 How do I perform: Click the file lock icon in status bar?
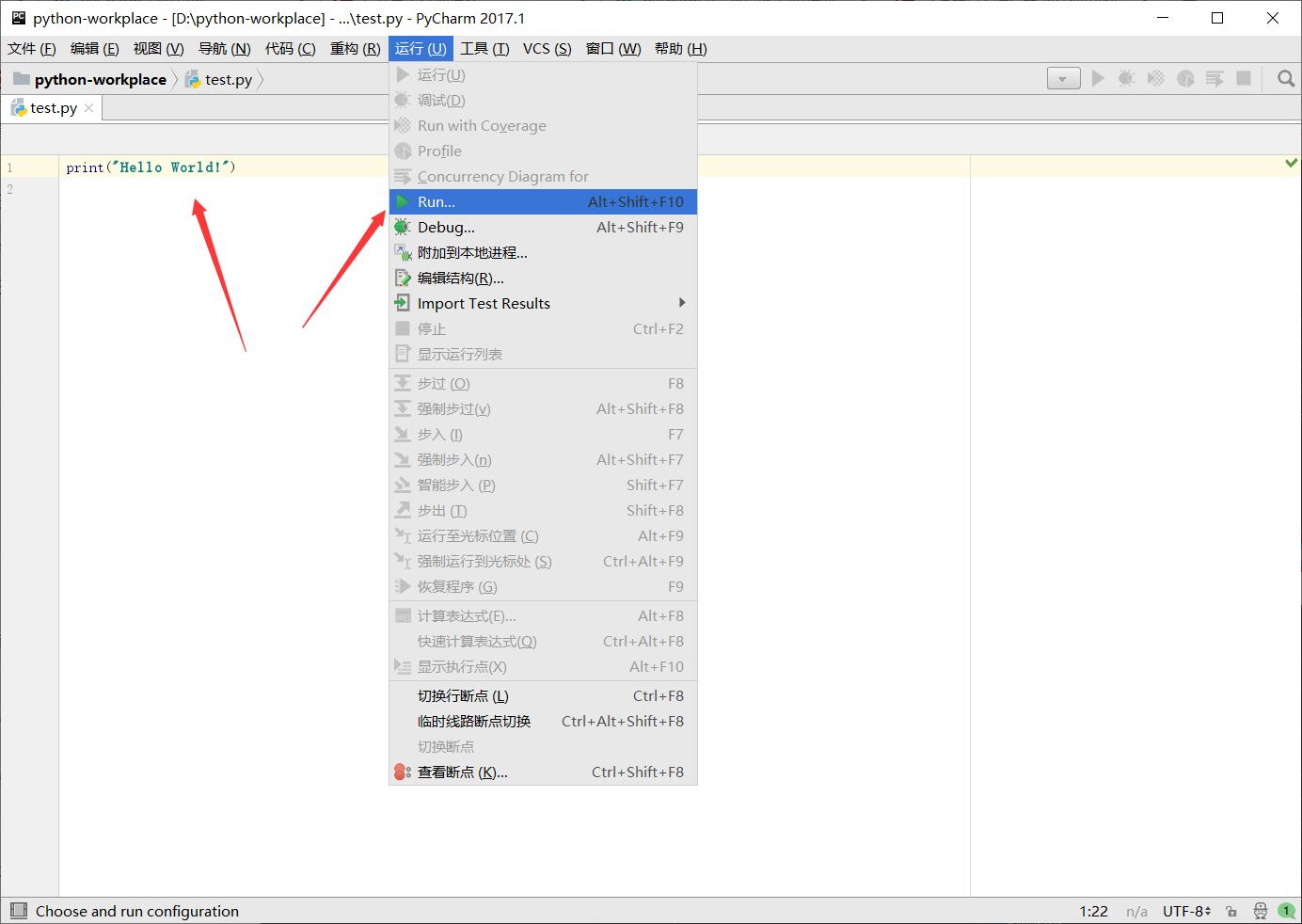click(1231, 911)
